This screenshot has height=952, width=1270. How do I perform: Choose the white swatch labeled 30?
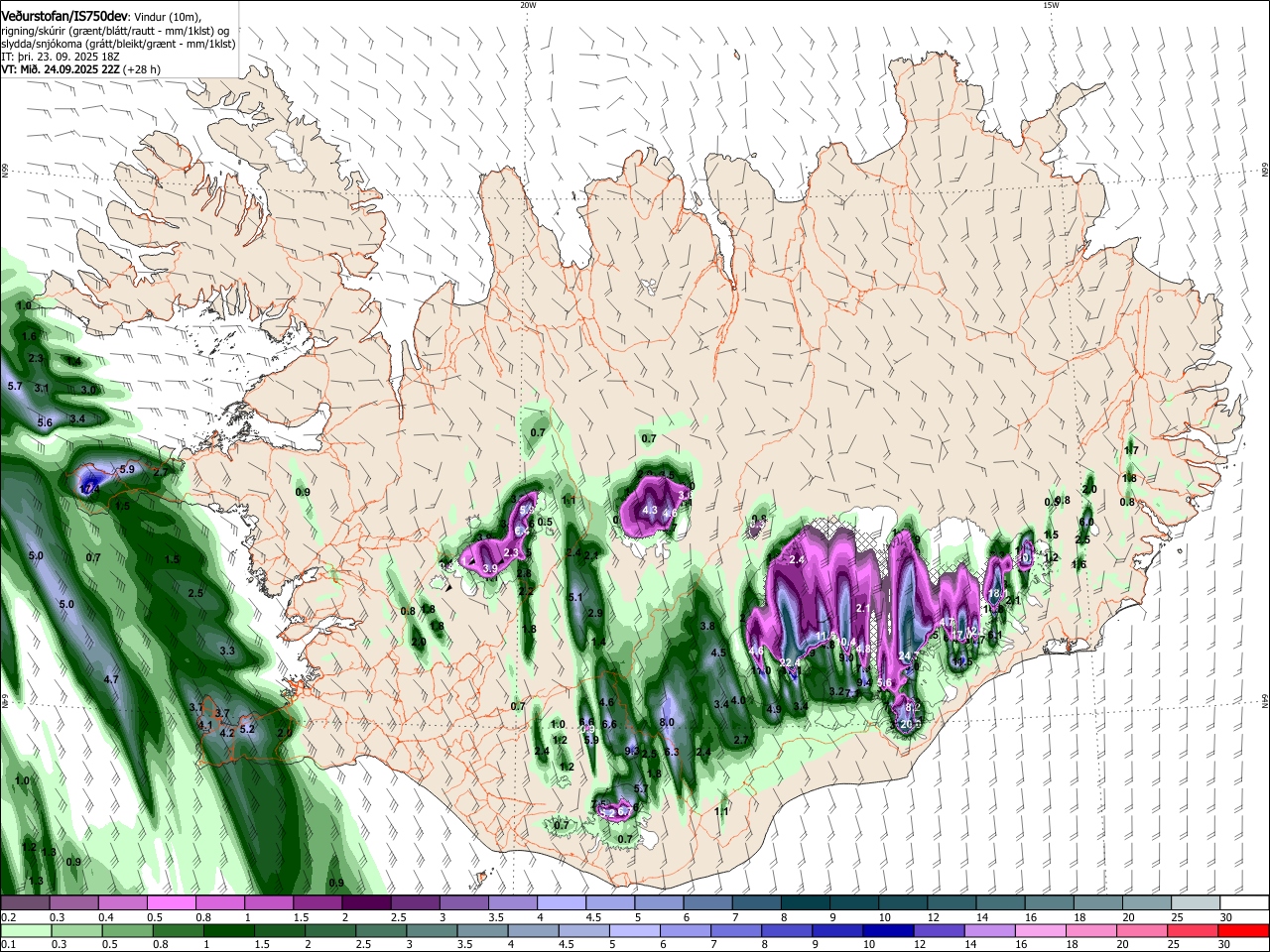[x=1244, y=902]
